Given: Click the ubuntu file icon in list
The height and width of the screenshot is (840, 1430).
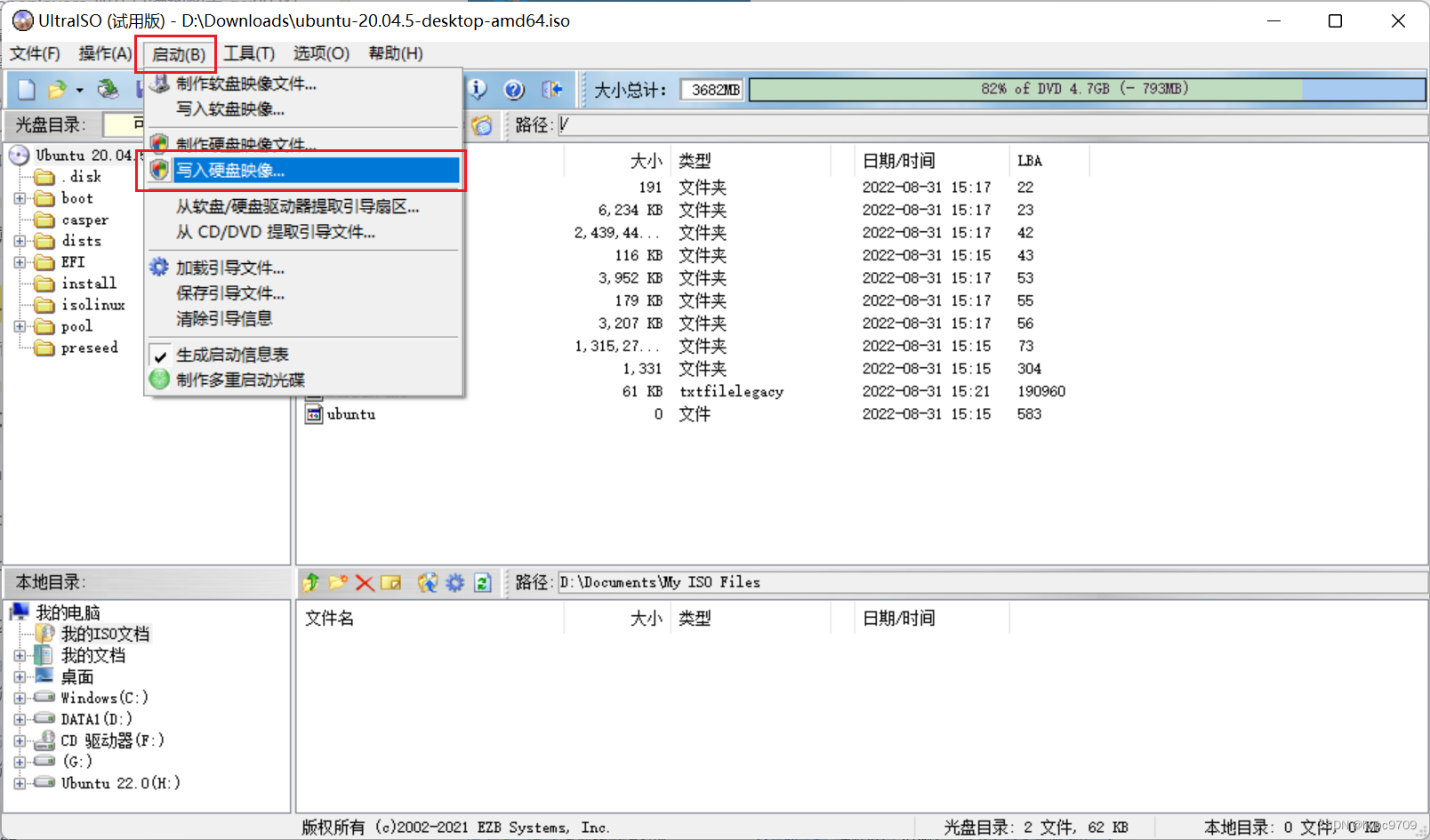Looking at the screenshot, I should pyautogui.click(x=314, y=413).
